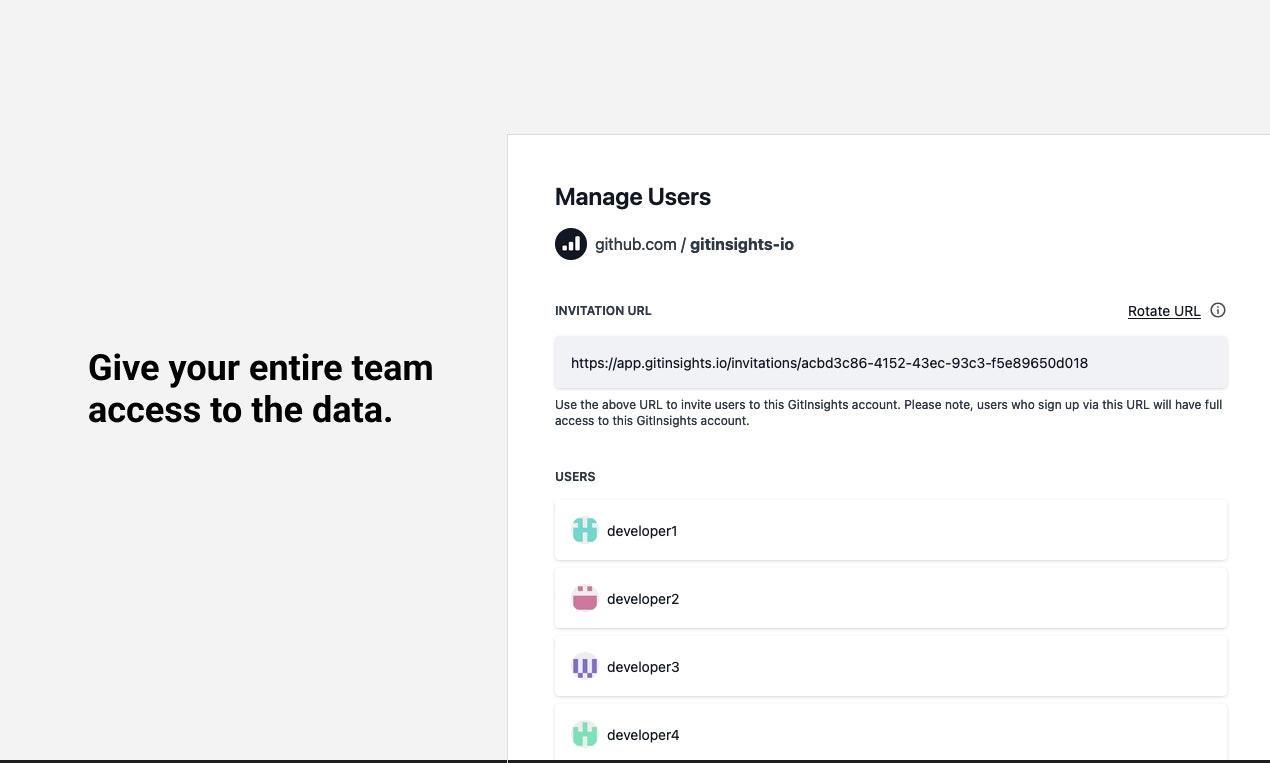Image resolution: width=1270 pixels, height=763 pixels.
Task: Click the GitInsights logo icon near github.com
Action: 571,244
